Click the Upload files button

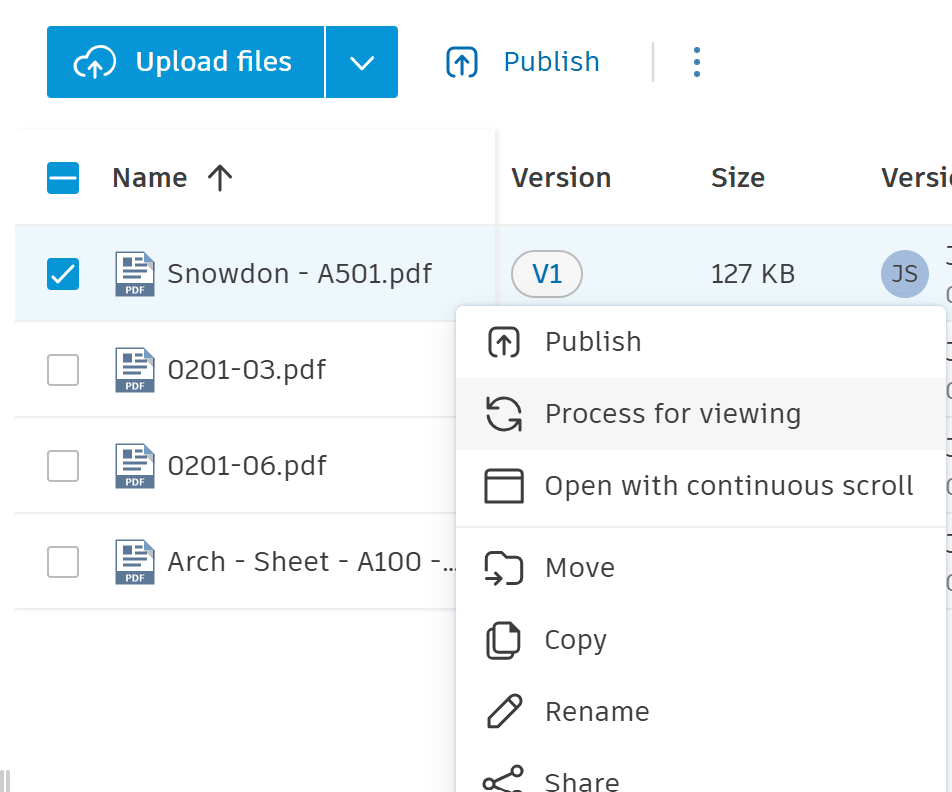pyautogui.click(x=185, y=62)
